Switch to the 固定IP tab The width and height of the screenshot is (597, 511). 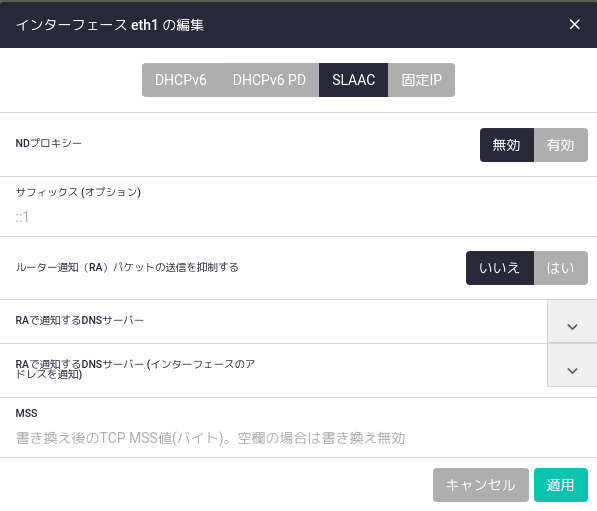pyautogui.click(x=421, y=80)
